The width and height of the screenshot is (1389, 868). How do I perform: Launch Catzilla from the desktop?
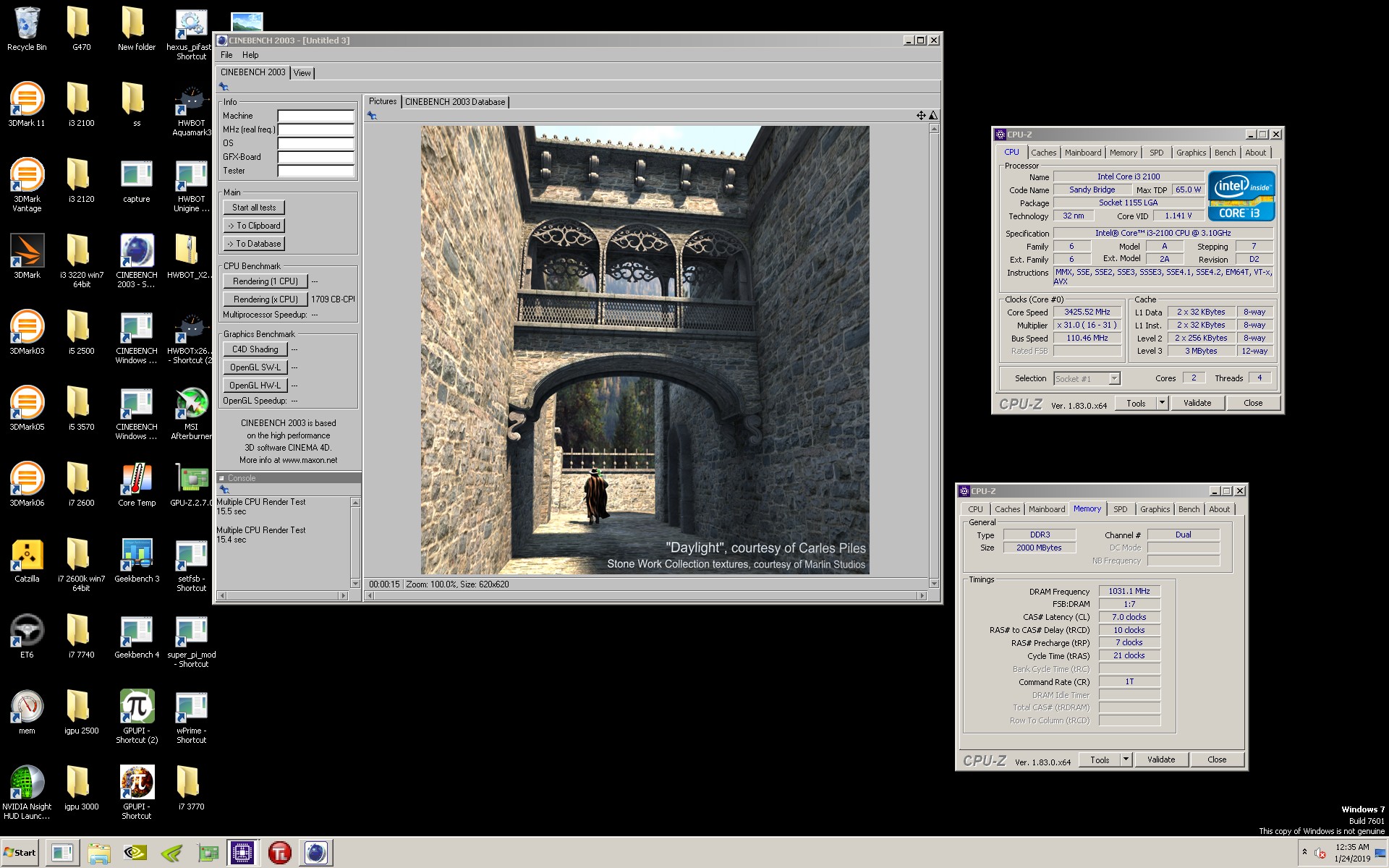(27, 561)
